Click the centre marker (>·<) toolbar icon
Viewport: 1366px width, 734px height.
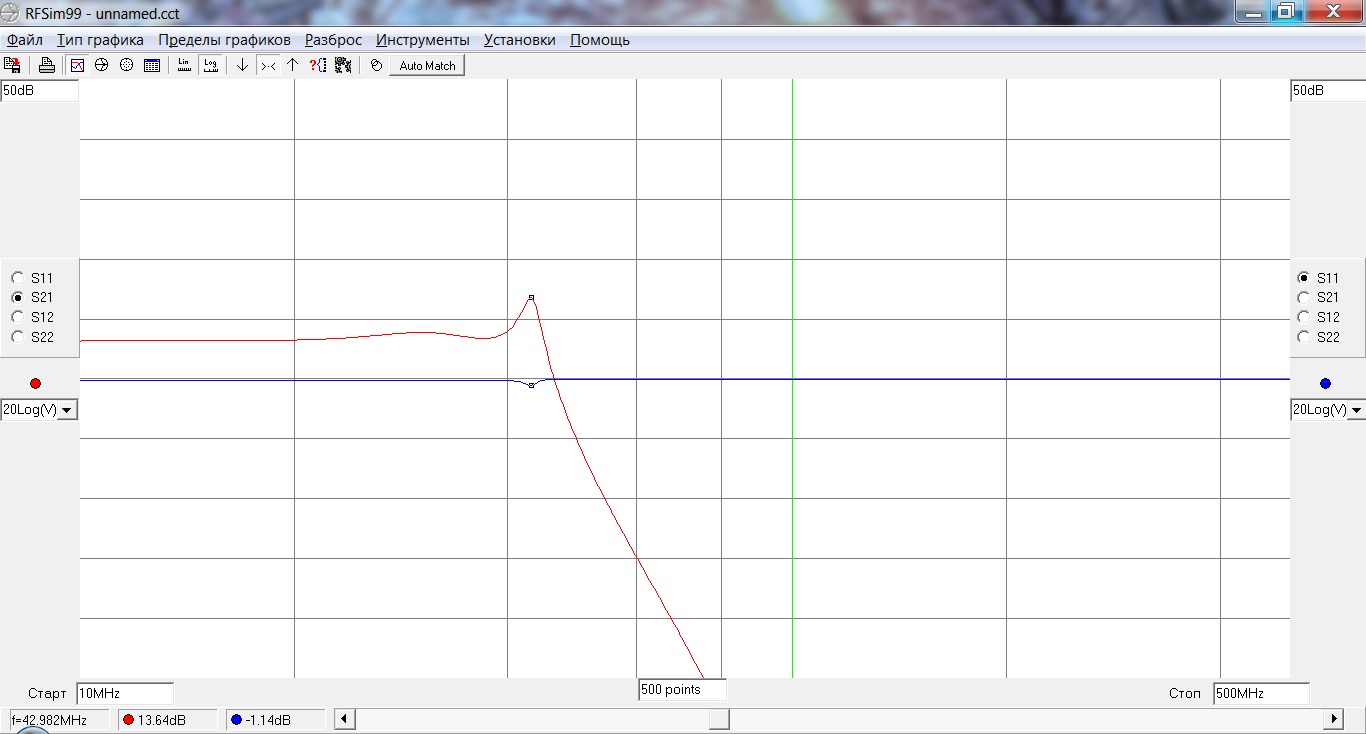click(268, 65)
